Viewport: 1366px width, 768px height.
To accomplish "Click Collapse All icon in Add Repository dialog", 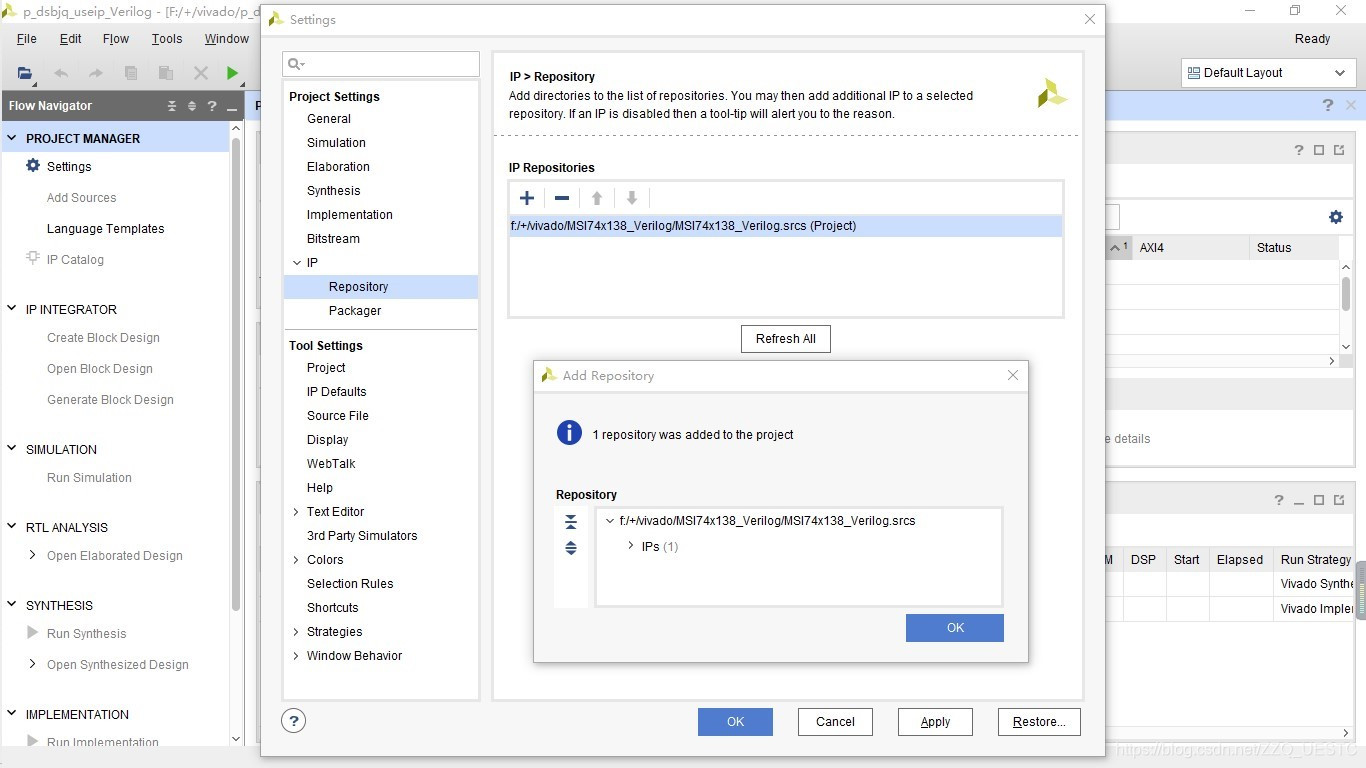I will click(571, 522).
